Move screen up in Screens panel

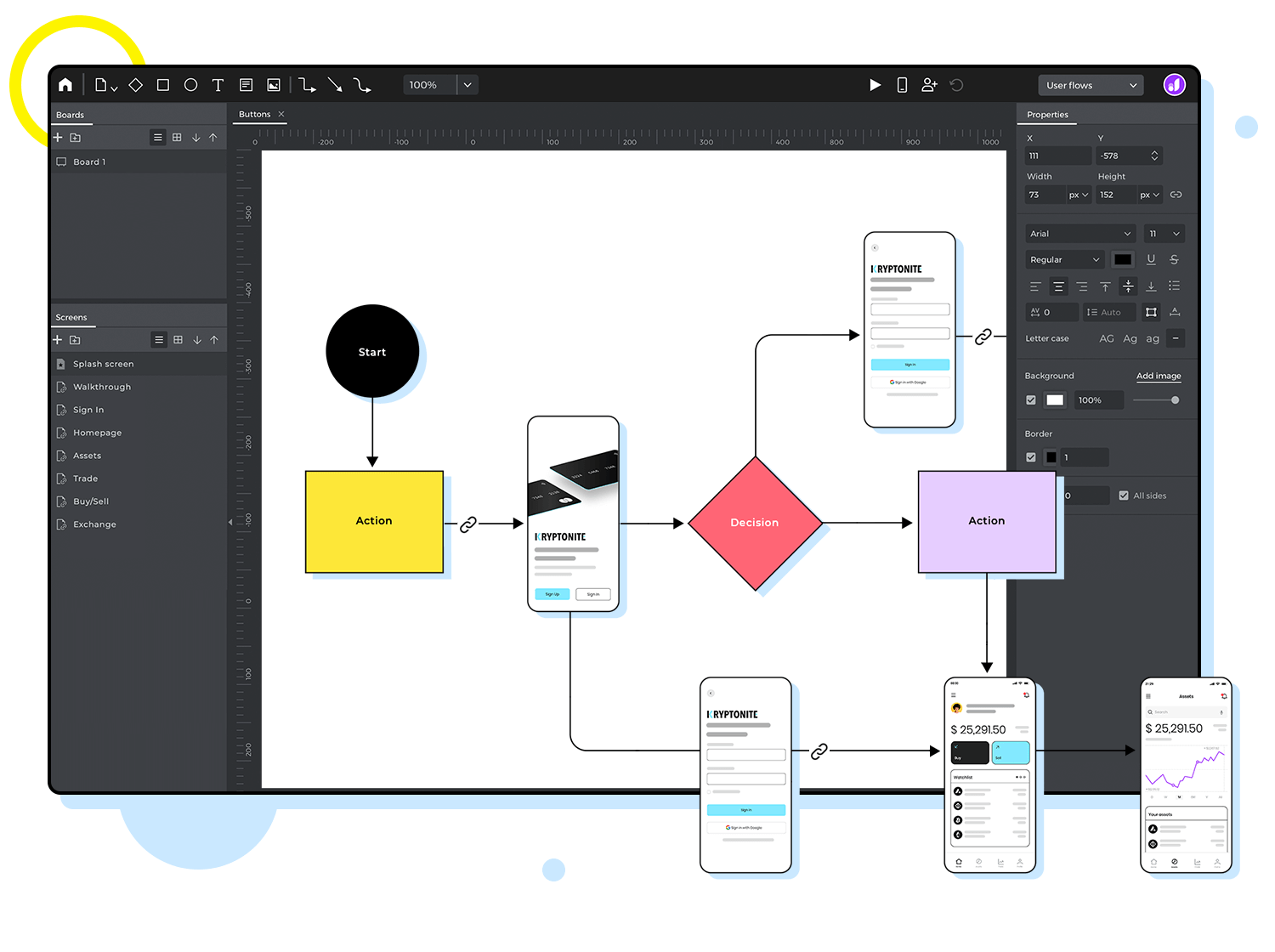214,339
